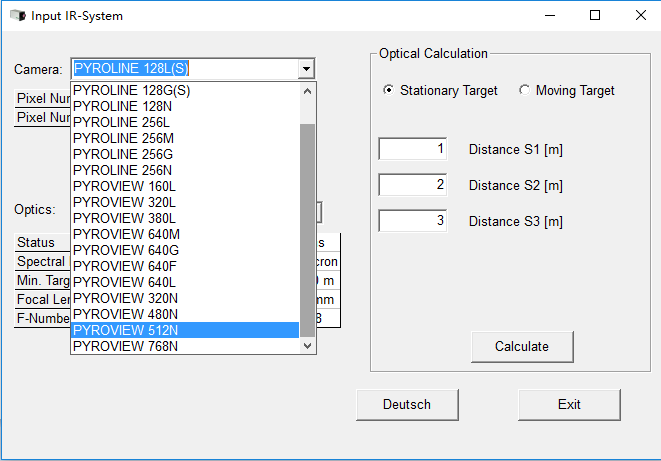This screenshot has width=661, height=461.
Task: Click the Deutsch language button
Action: tap(407, 405)
